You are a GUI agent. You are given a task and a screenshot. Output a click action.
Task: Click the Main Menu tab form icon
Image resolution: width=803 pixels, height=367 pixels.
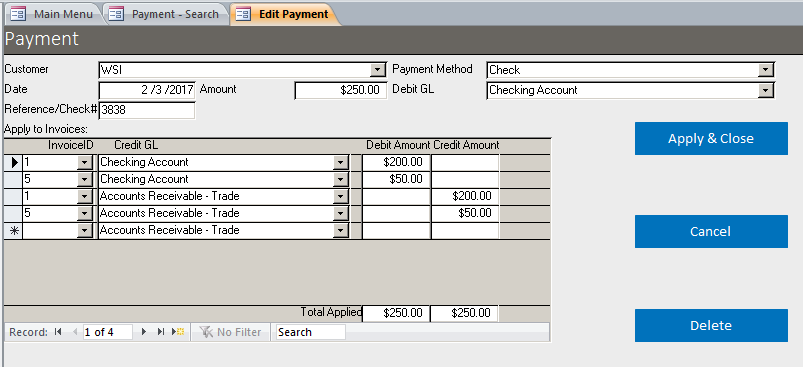18,13
